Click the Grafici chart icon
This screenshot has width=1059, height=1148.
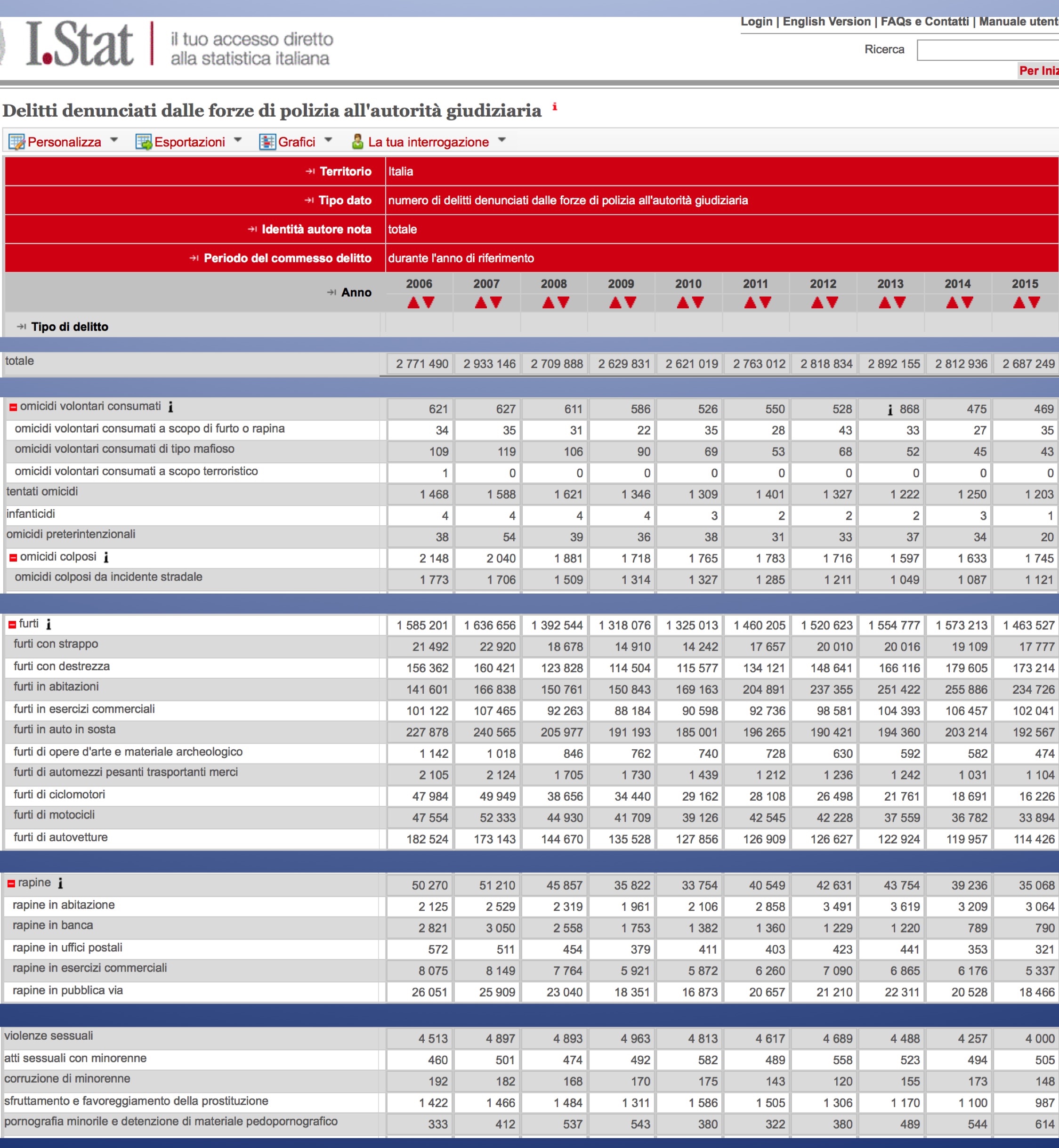[267, 142]
